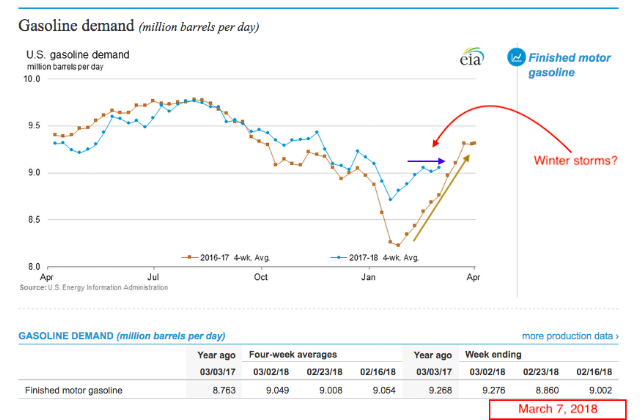This screenshot has height=420, width=640.
Task: Click the 9.5 y-axis label
Action: click(34, 126)
